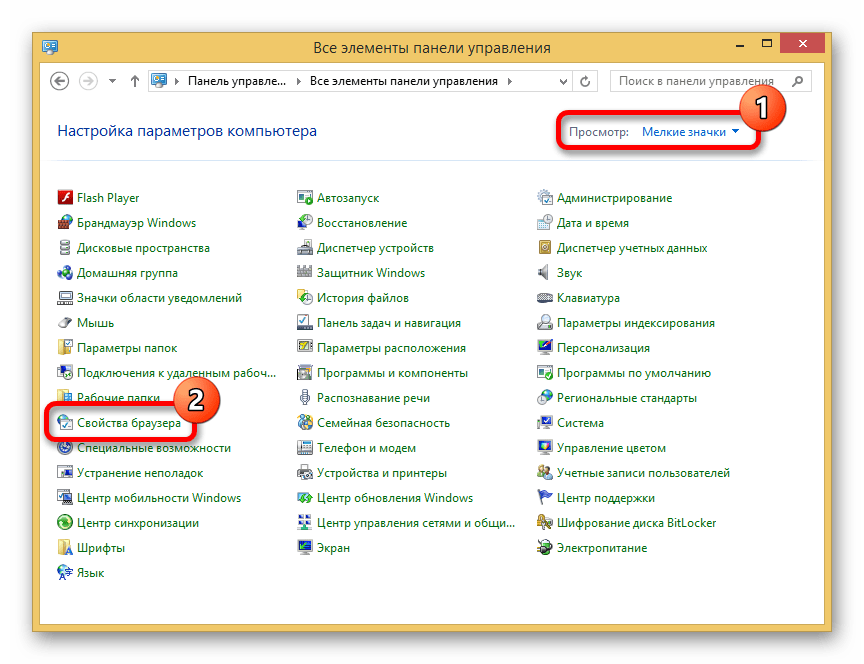Open the Центр обновления Windows link
The image size is (864, 664).
tap(395, 498)
